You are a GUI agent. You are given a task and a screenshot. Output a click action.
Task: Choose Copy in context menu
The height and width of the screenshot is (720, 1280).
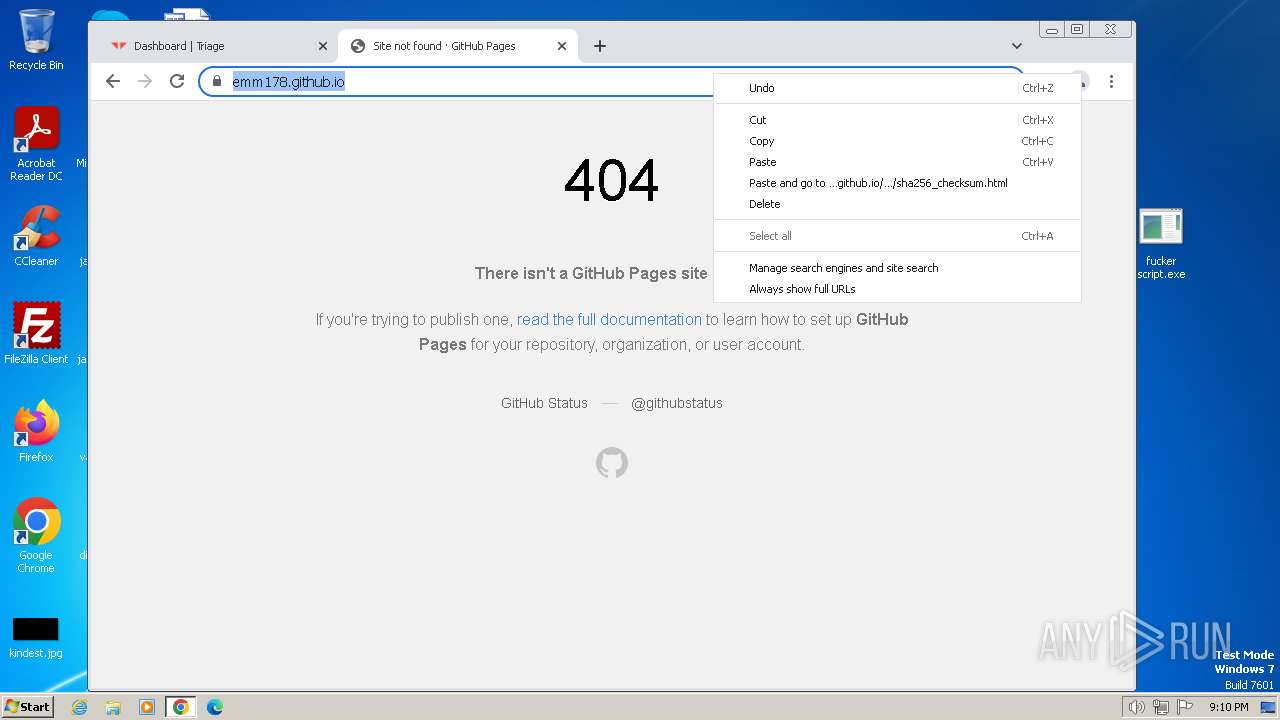(x=897, y=141)
